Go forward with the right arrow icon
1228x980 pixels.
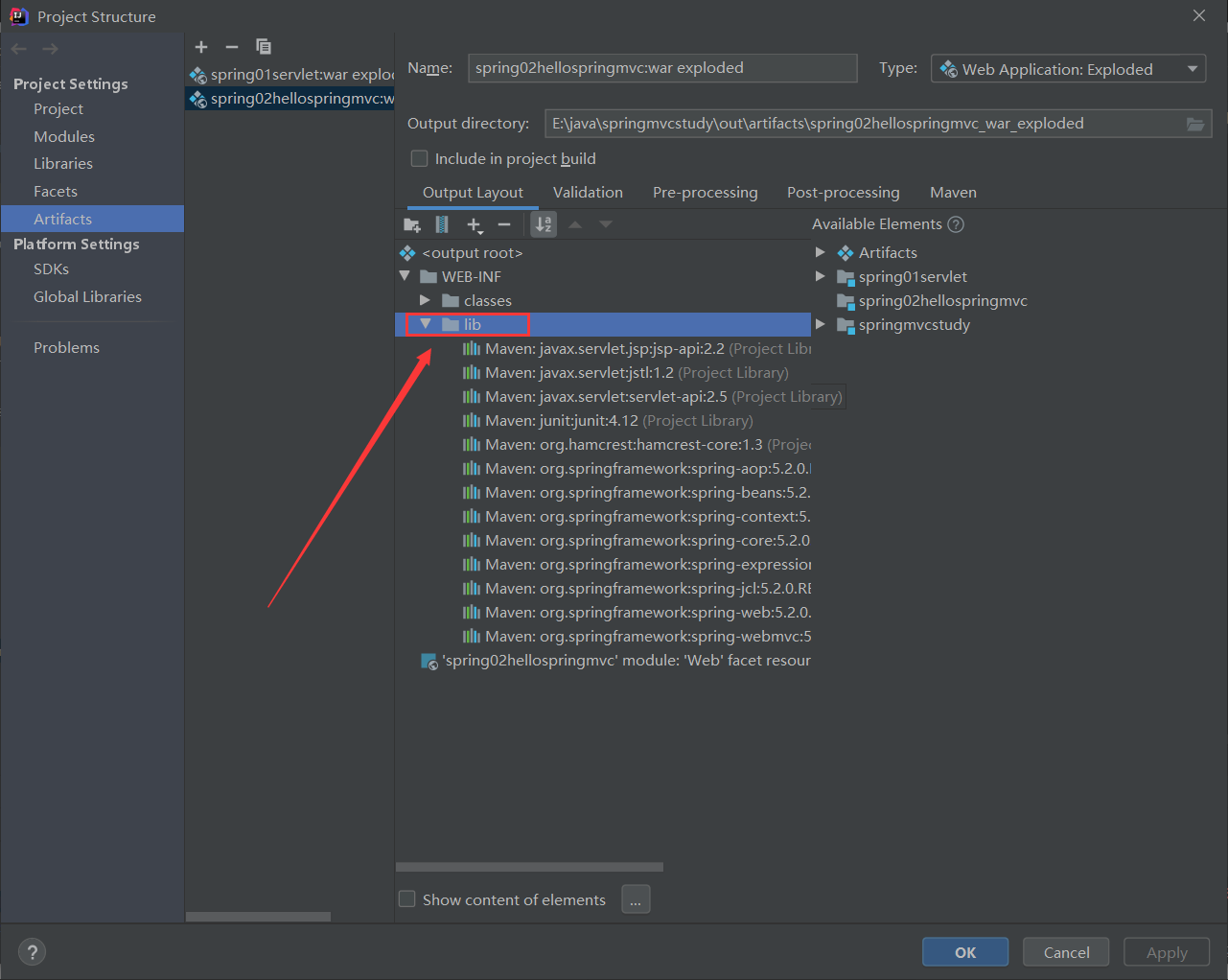[51, 49]
